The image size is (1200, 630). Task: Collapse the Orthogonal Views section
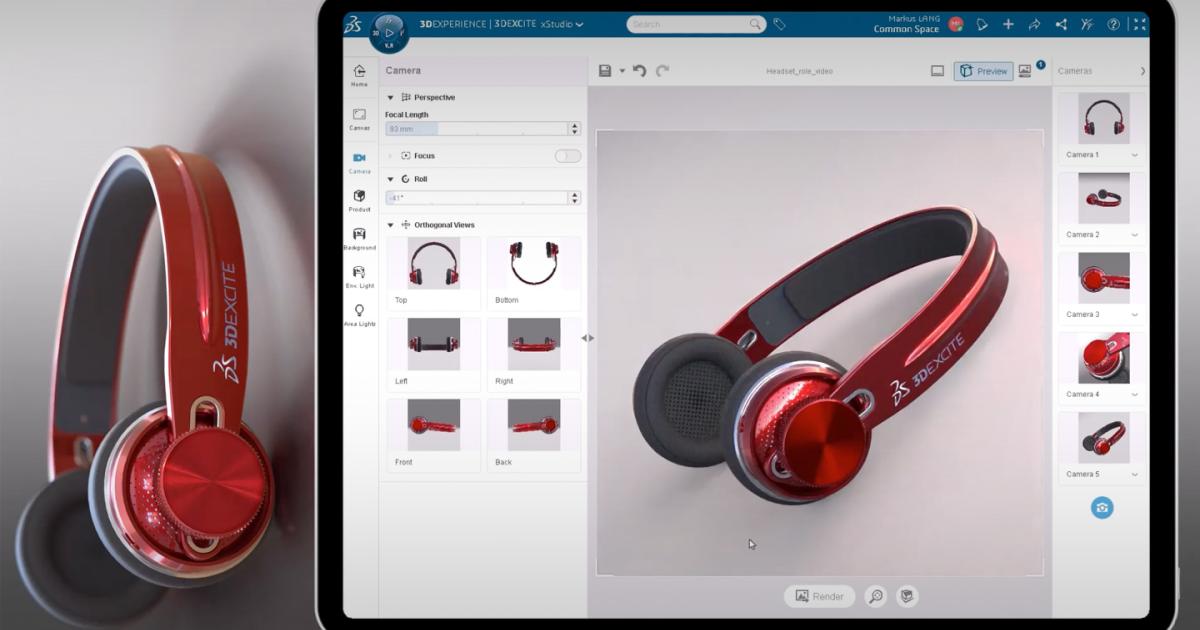point(390,225)
